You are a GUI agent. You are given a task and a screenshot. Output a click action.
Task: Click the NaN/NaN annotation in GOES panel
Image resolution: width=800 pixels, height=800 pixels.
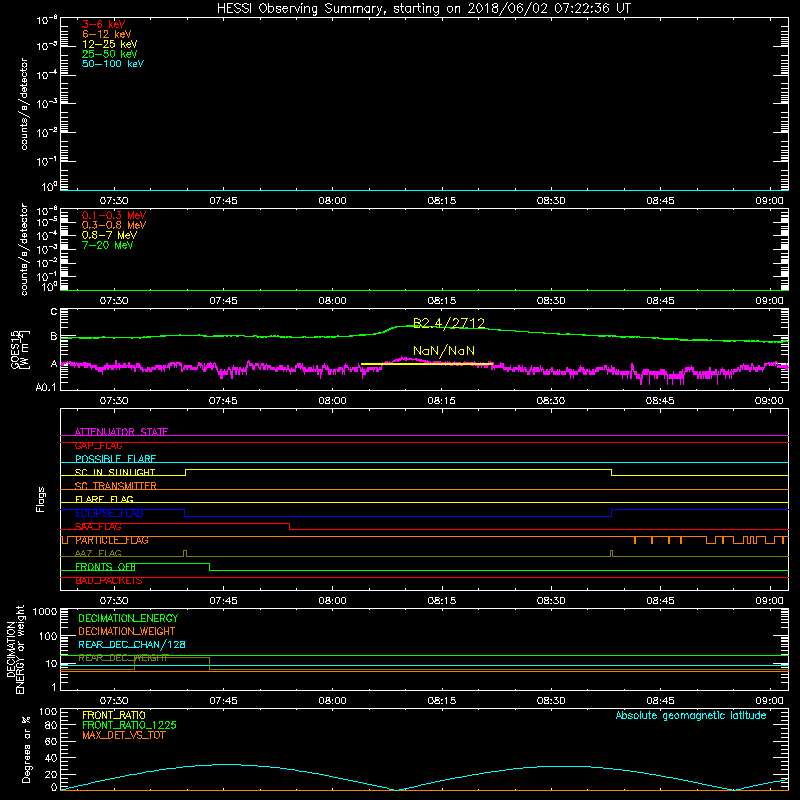pos(444,351)
